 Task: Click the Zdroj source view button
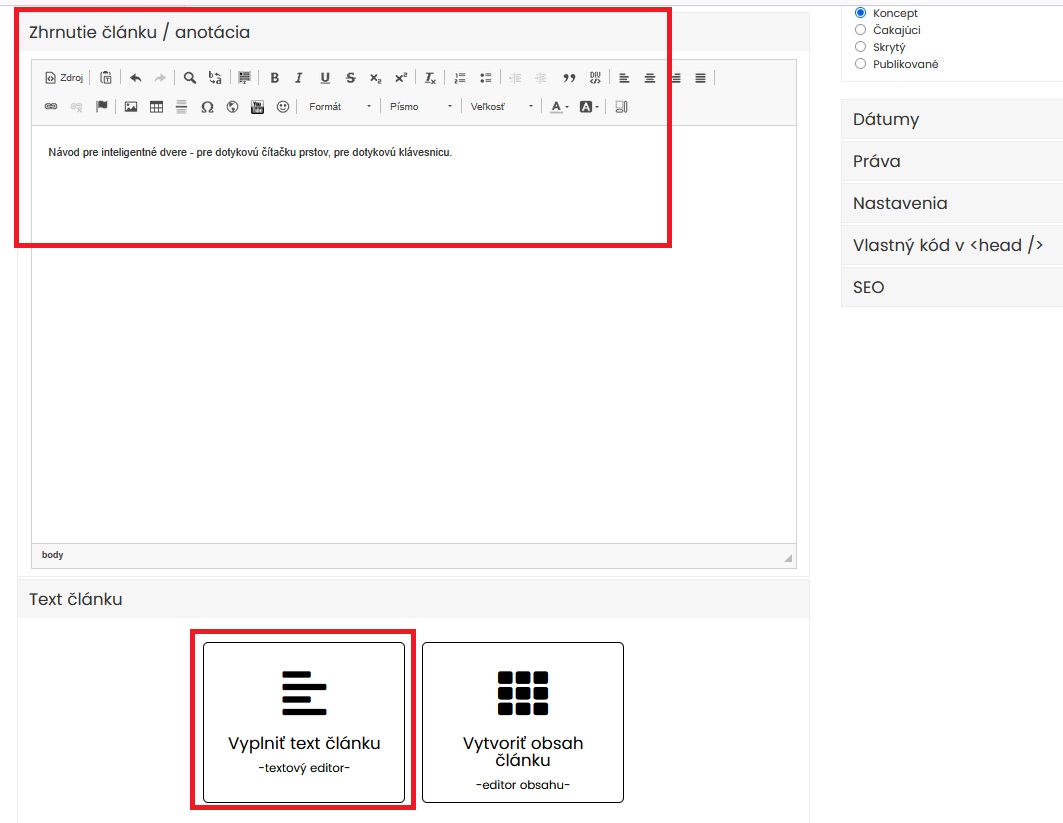click(64, 78)
